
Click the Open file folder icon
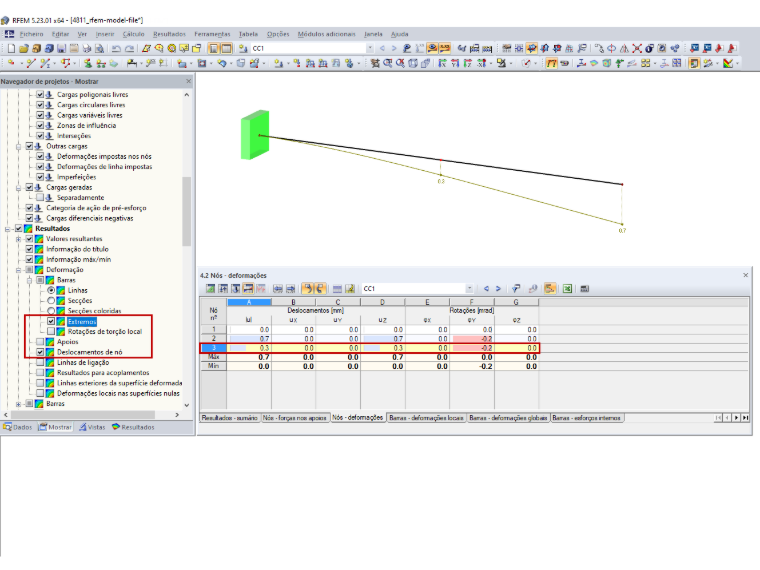coord(24,48)
